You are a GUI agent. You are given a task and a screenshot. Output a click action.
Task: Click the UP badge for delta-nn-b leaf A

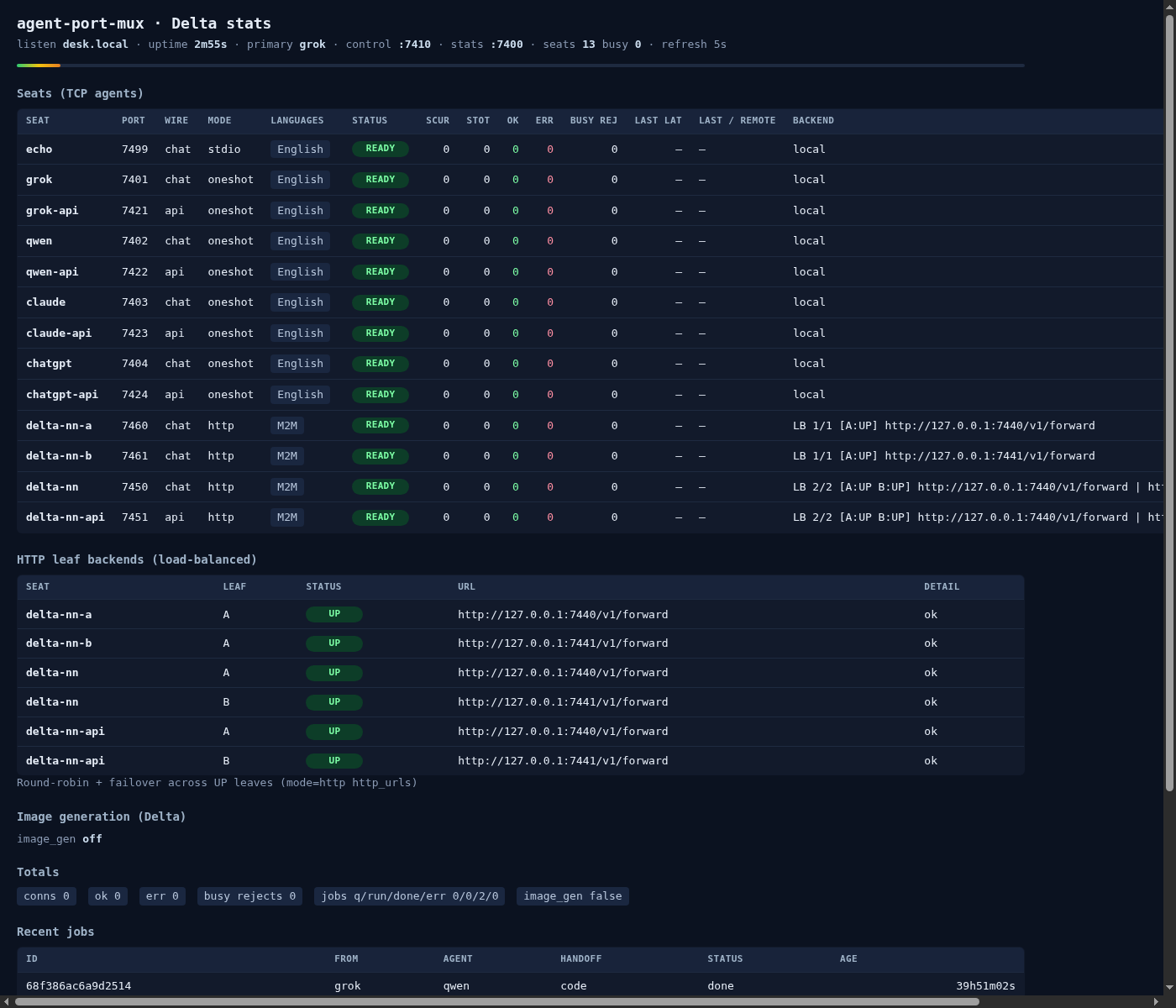pyautogui.click(x=334, y=643)
